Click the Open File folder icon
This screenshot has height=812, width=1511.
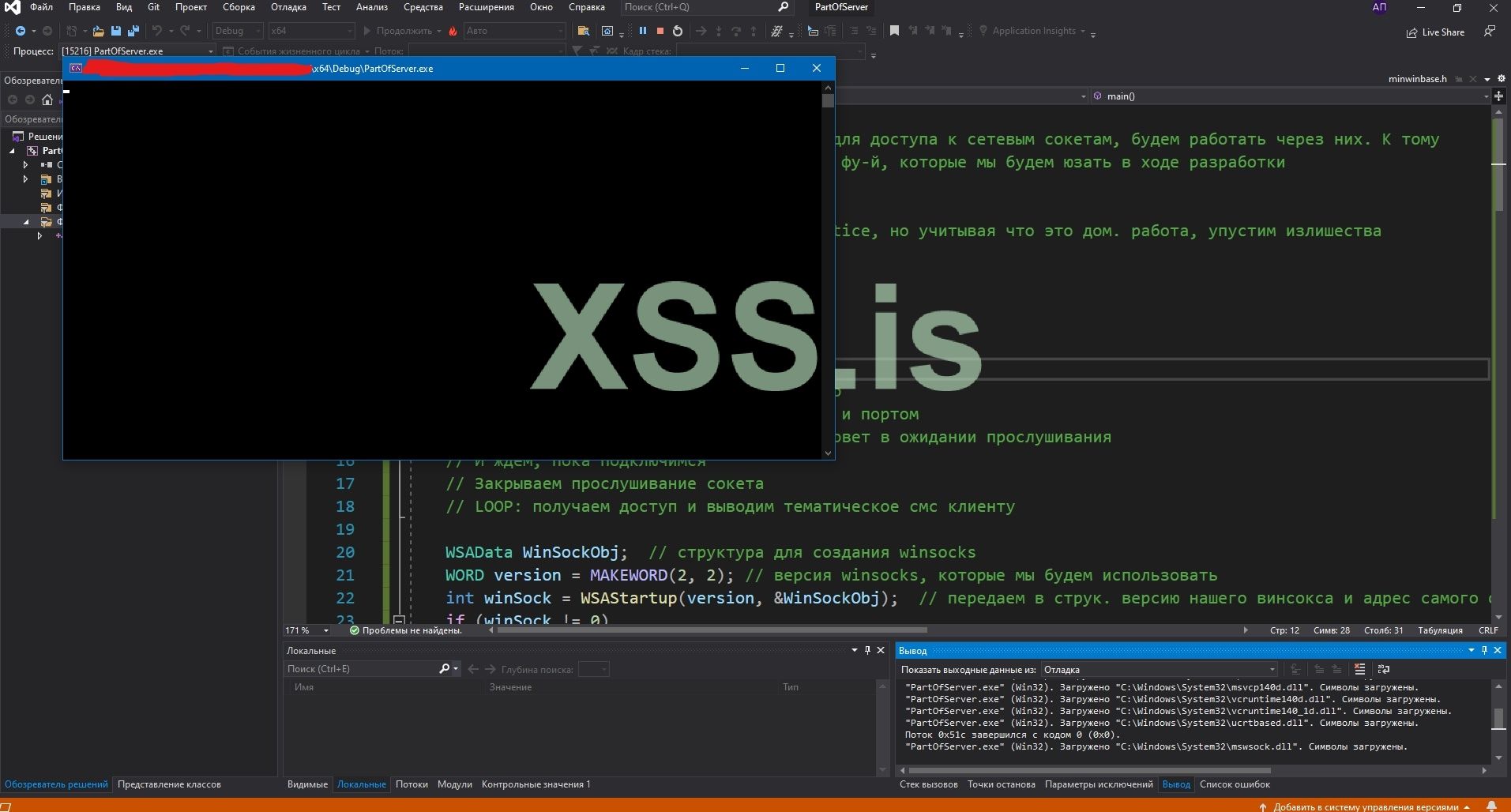(98, 31)
